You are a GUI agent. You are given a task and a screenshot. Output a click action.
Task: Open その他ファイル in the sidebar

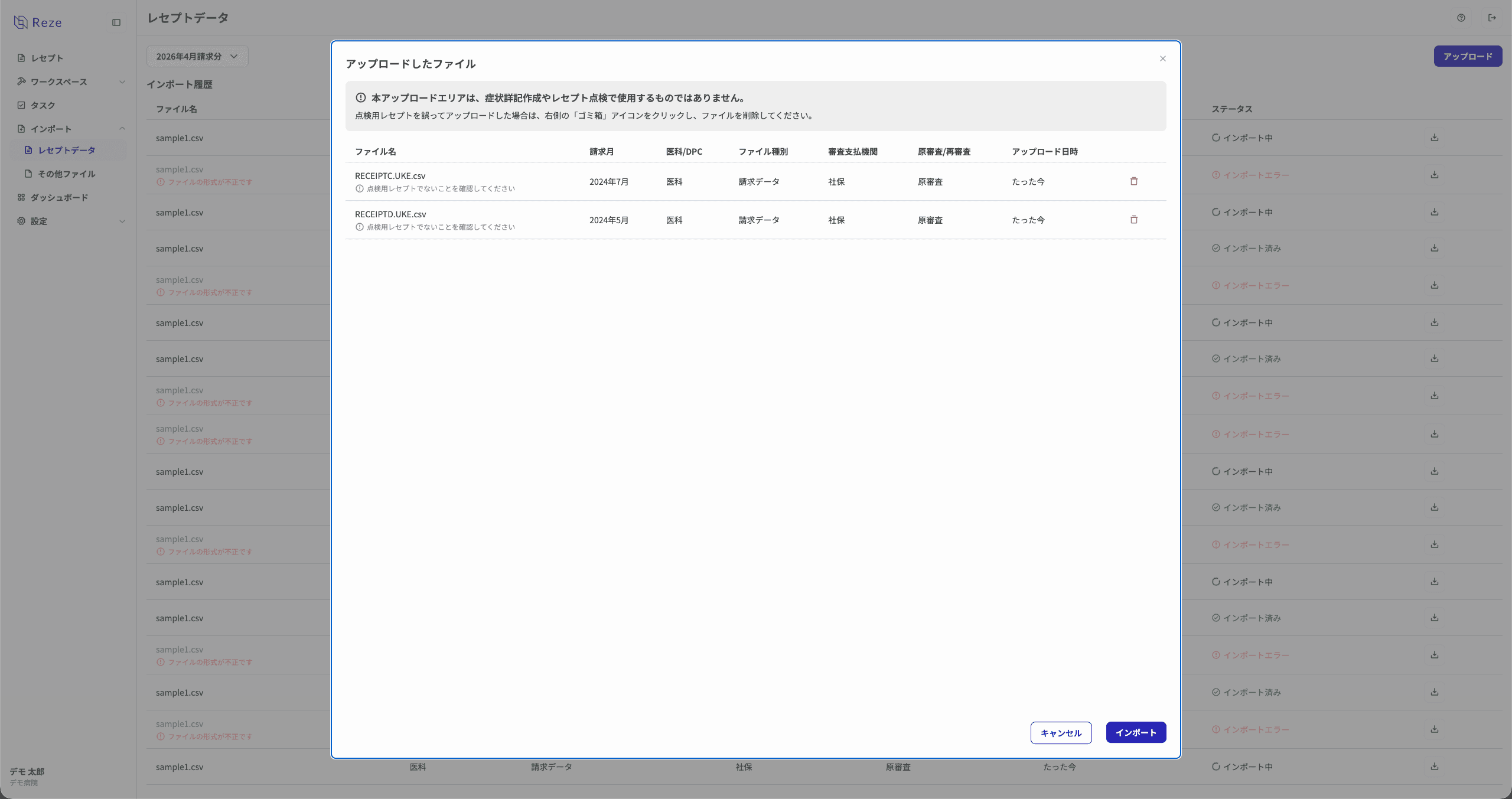[x=66, y=174]
